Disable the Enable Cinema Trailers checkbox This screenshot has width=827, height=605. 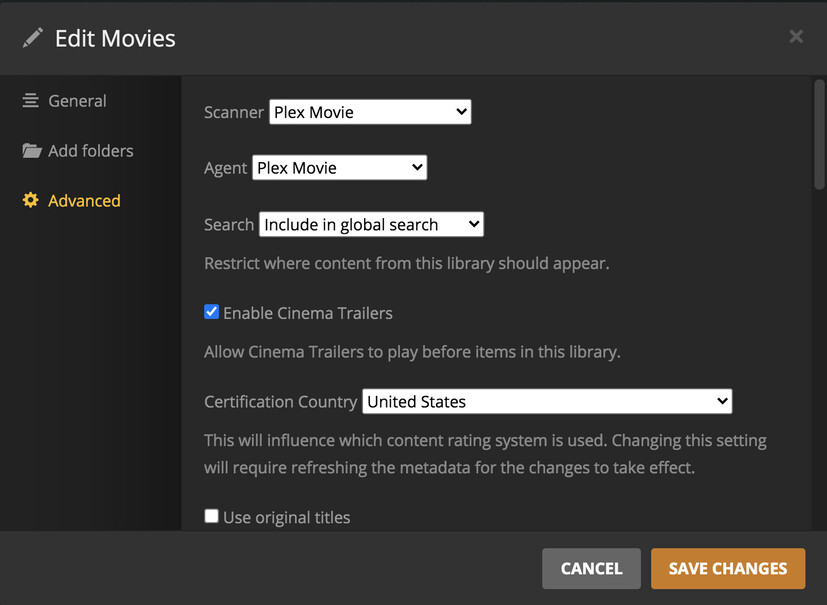(x=211, y=312)
